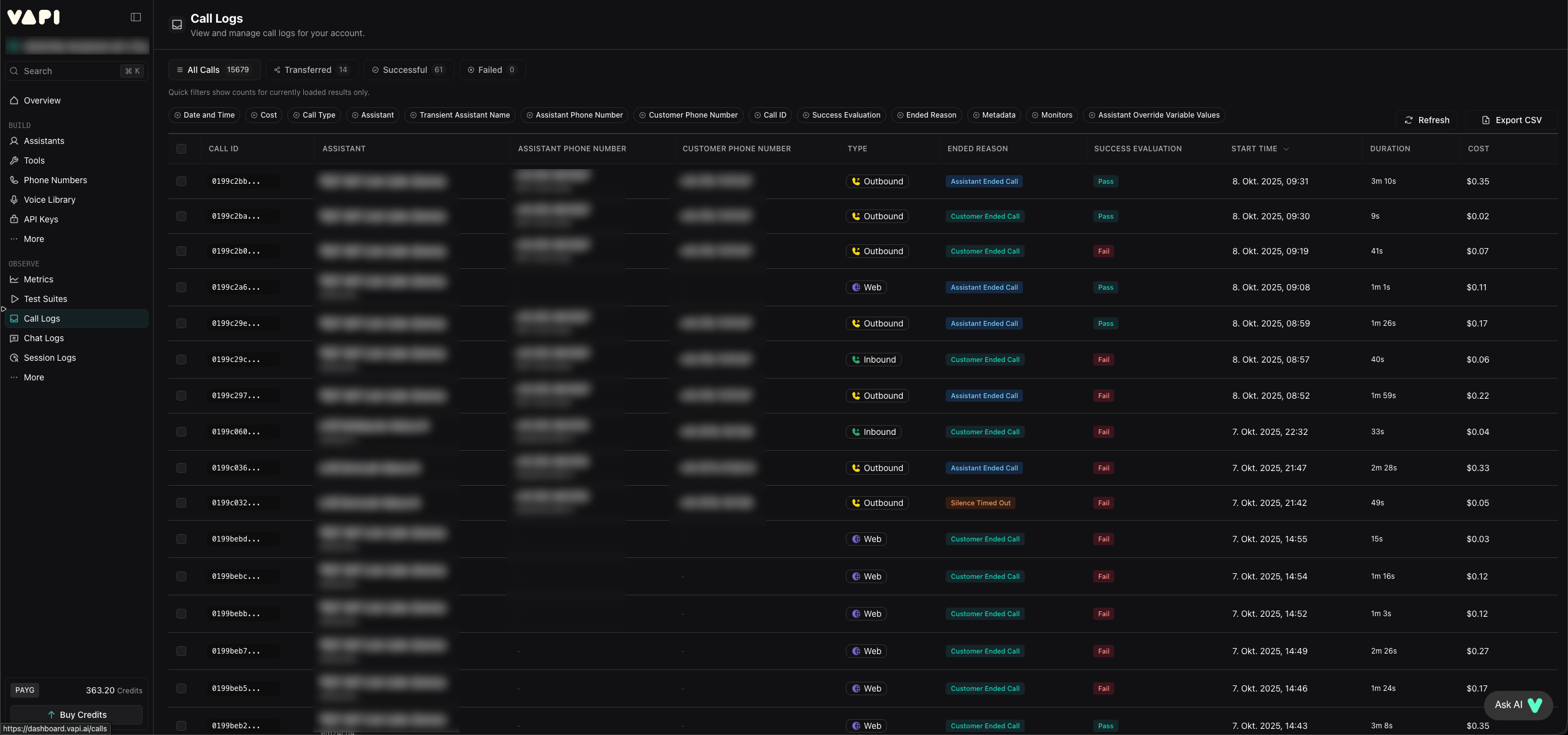Check the row checkbox for call 0199c2bb

[x=181, y=181]
